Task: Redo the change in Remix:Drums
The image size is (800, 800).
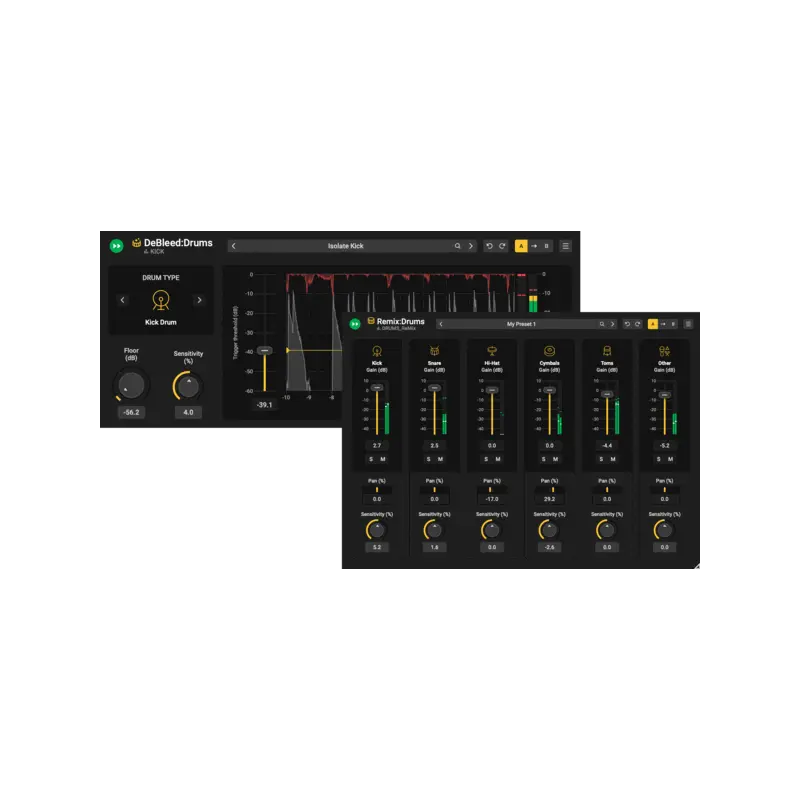Action: click(638, 324)
